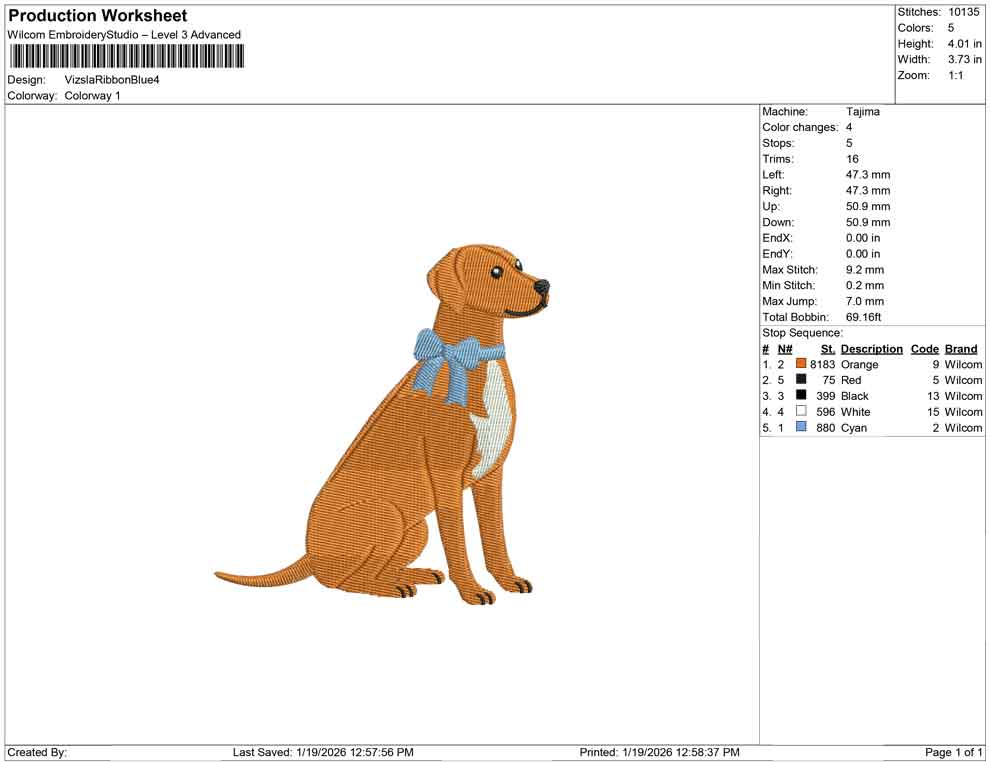This screenshot has width=990, height=762.
Task: Click the Cyan swatch in stop sequence
Action: (x=800, y=427)
